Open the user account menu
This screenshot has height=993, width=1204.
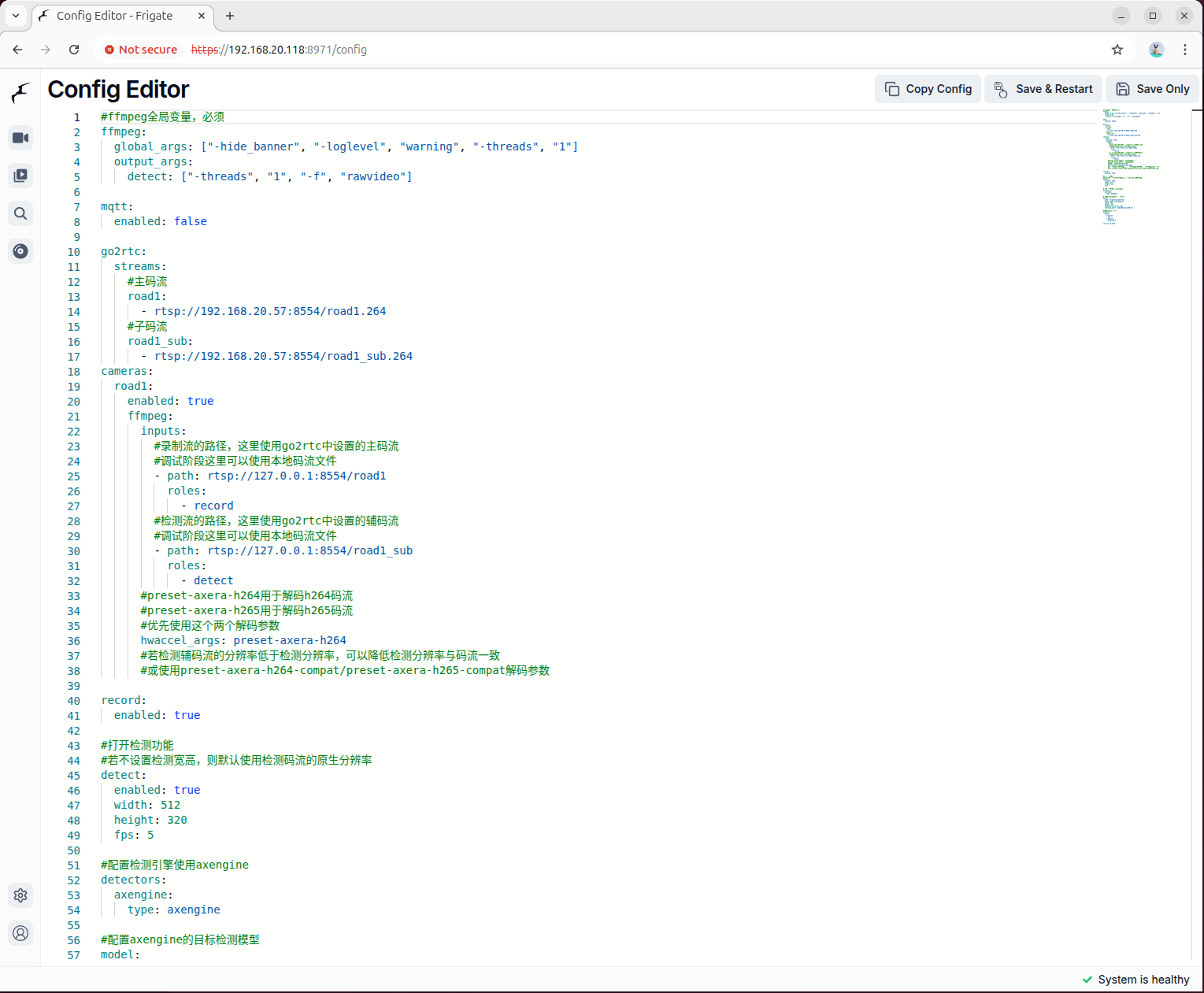[x=20, y=933]
